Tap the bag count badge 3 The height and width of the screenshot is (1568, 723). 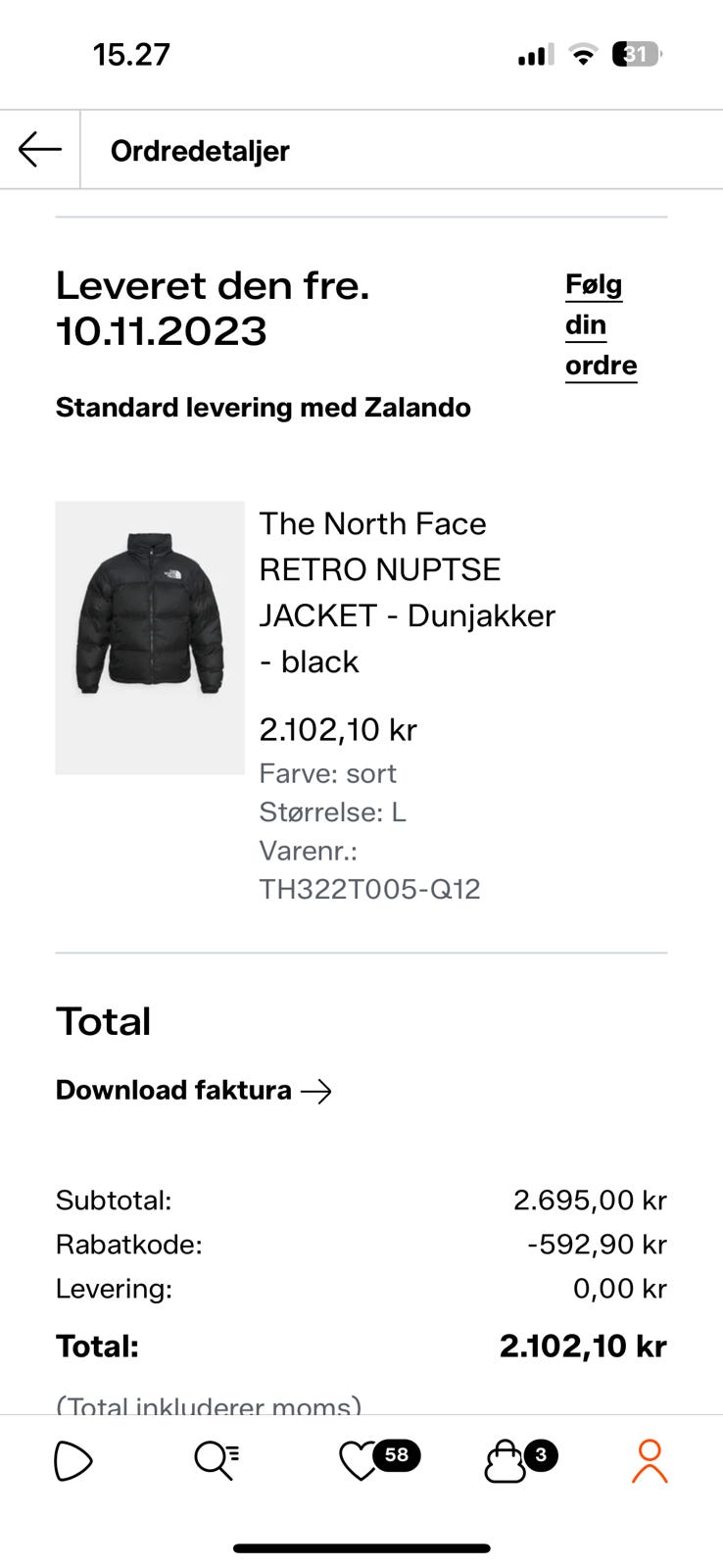541,1455
